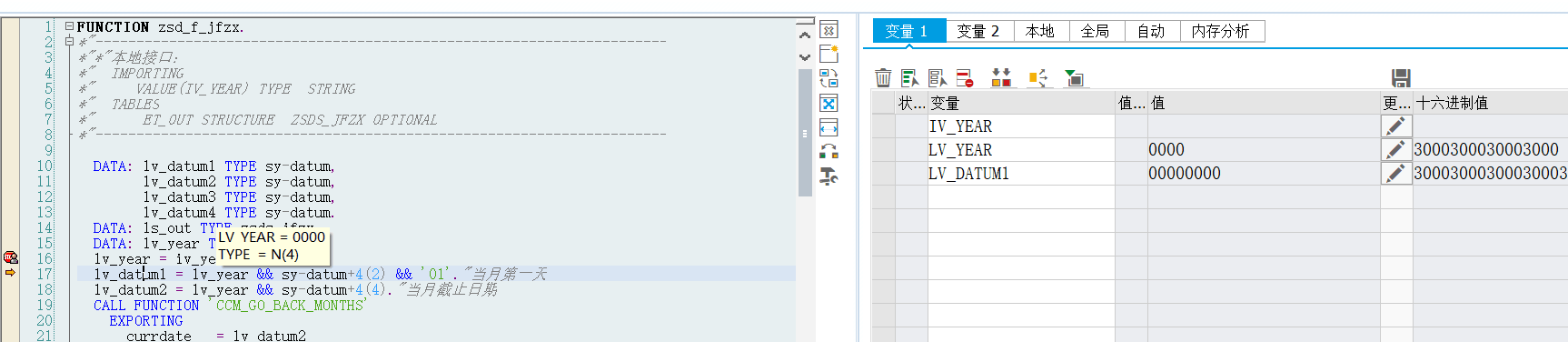Select the IV_YEAR variable cell
Screen dimensions: 1568x342
[1022, 126]
